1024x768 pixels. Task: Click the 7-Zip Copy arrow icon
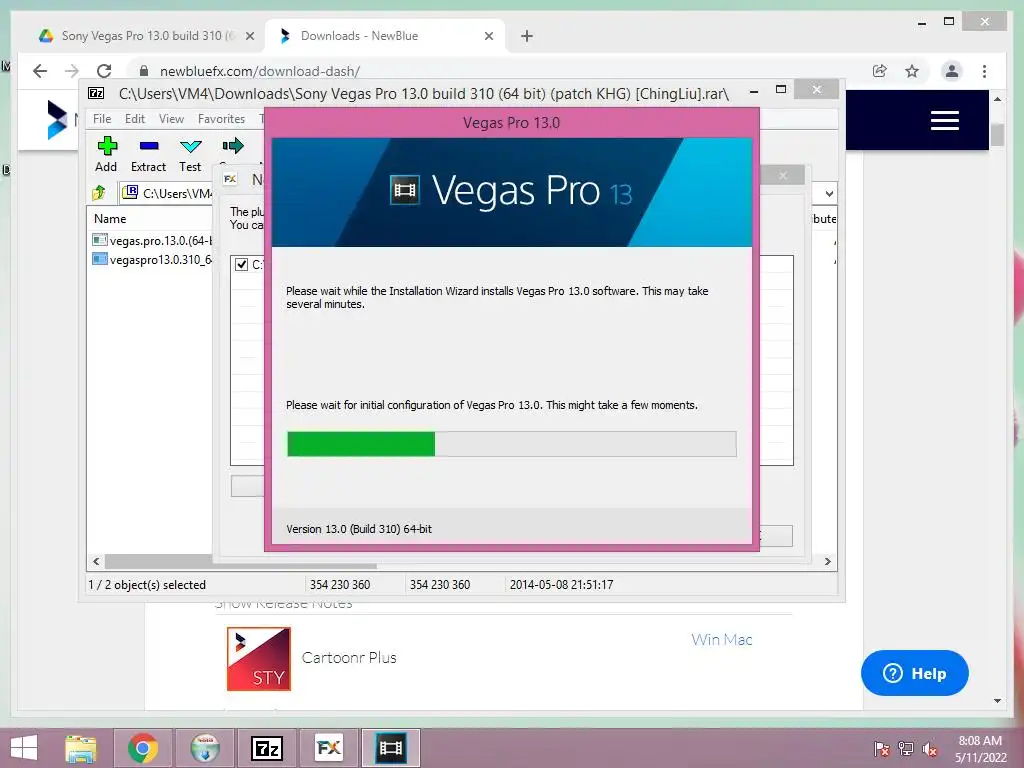coord(232,146)
